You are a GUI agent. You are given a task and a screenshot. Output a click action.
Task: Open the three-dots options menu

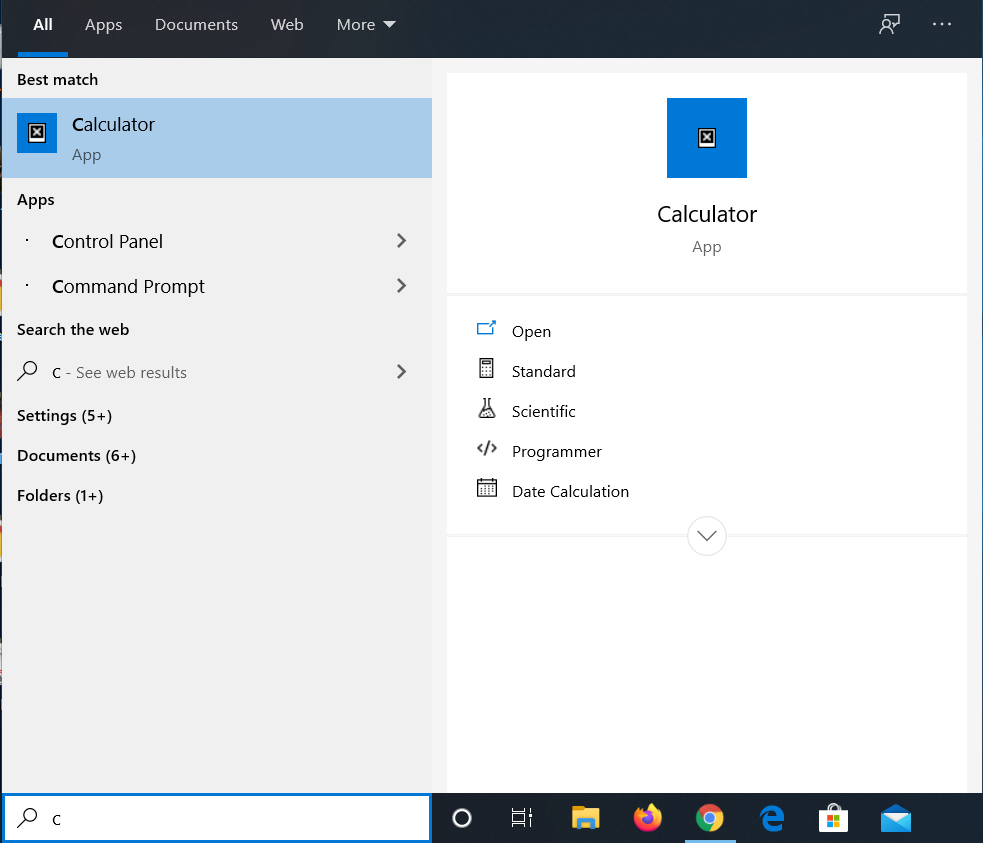click(x=942, y=24)
